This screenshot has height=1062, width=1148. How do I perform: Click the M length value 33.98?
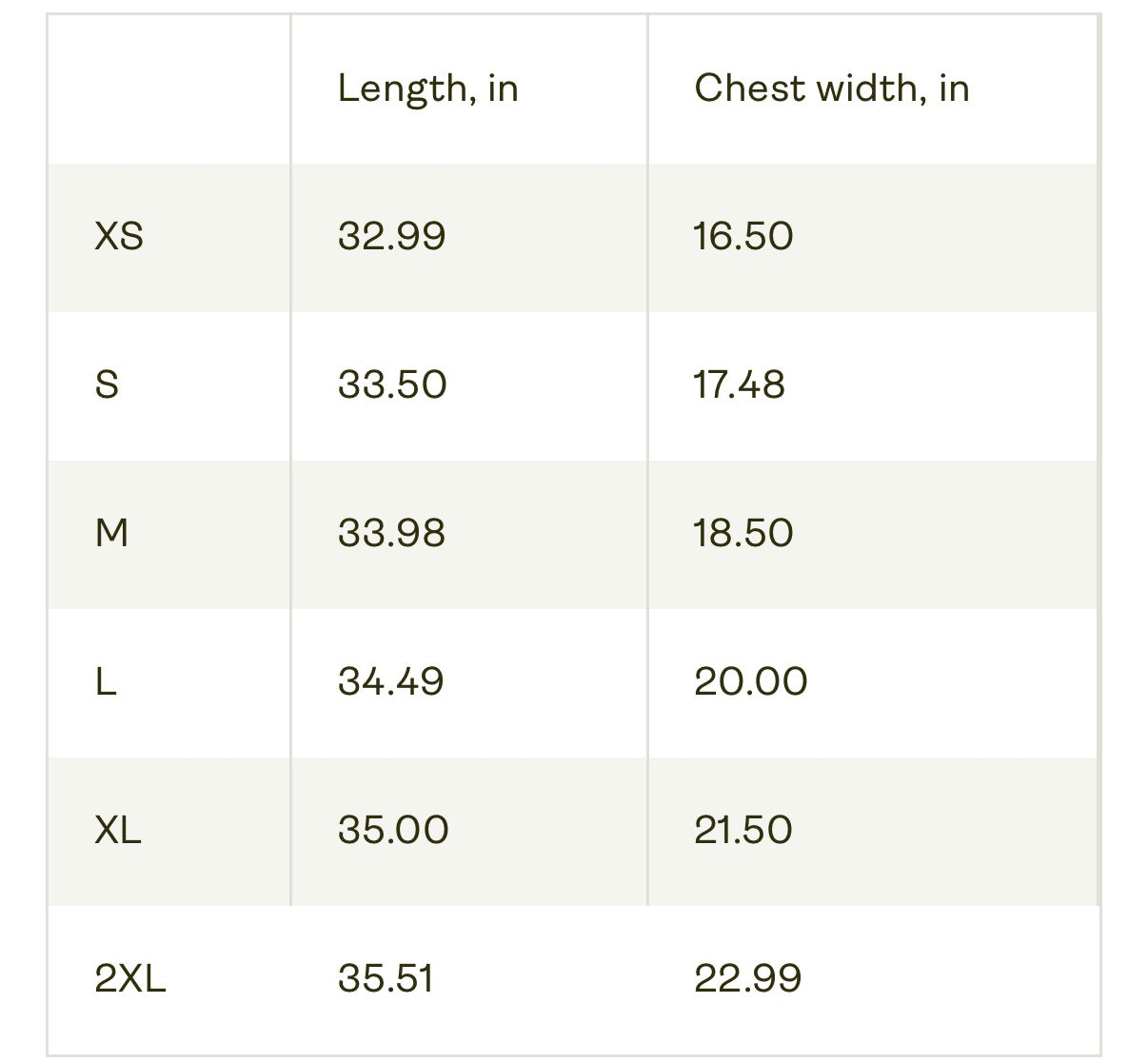(391, 533)
